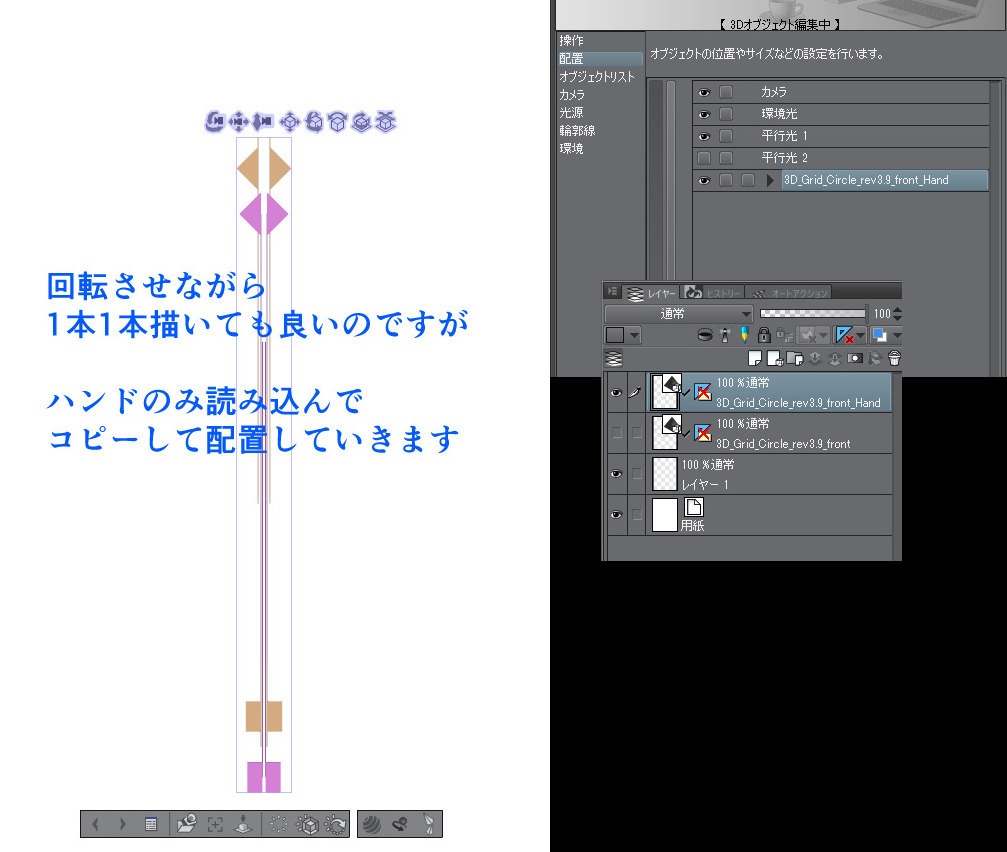Open the 光源 settings in the 3D panel

coord(572,112)
